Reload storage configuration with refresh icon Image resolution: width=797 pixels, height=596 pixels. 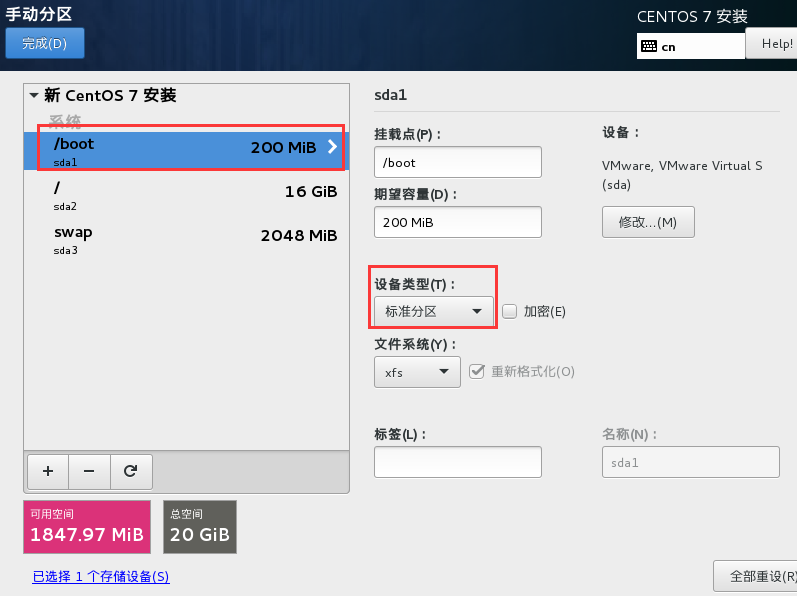[131, 472]
